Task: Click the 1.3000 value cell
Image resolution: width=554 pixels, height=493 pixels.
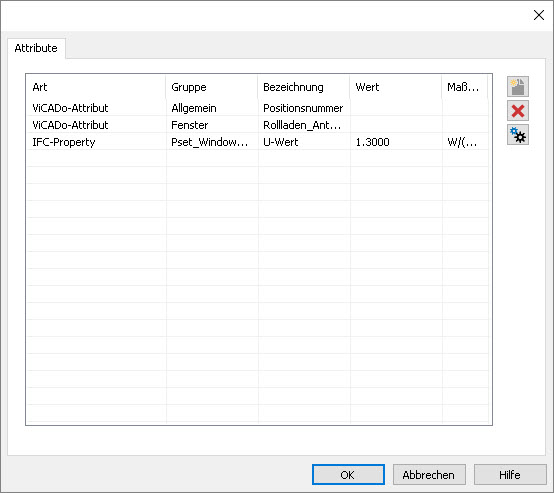Action: coord(396,142)
